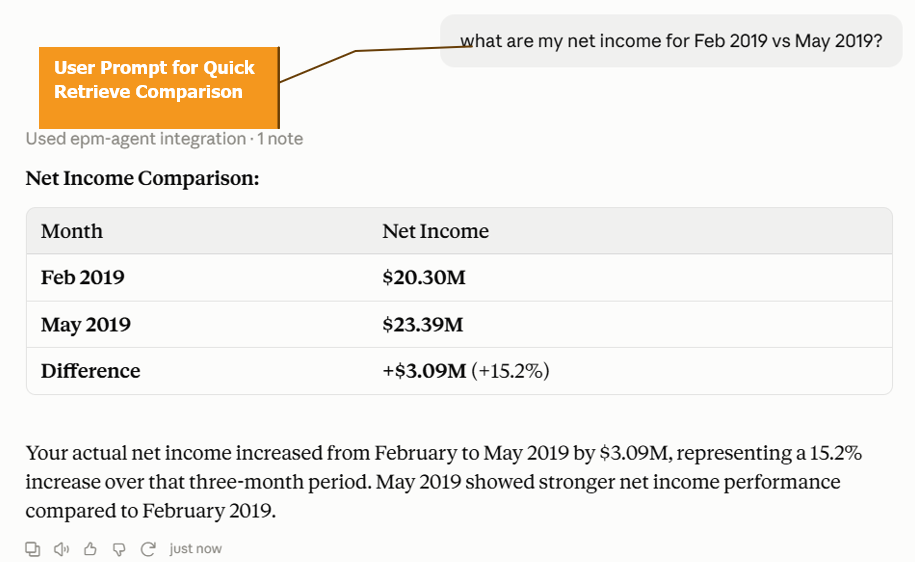Image resolution: width=915 pixels, height=562 pixels.
Task: Click the 'Net Income Comparison:' heading
Action: click(x=142, y=179)
